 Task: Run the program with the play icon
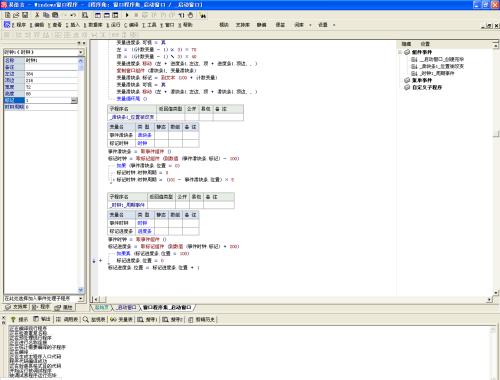(x=127, y=15)
